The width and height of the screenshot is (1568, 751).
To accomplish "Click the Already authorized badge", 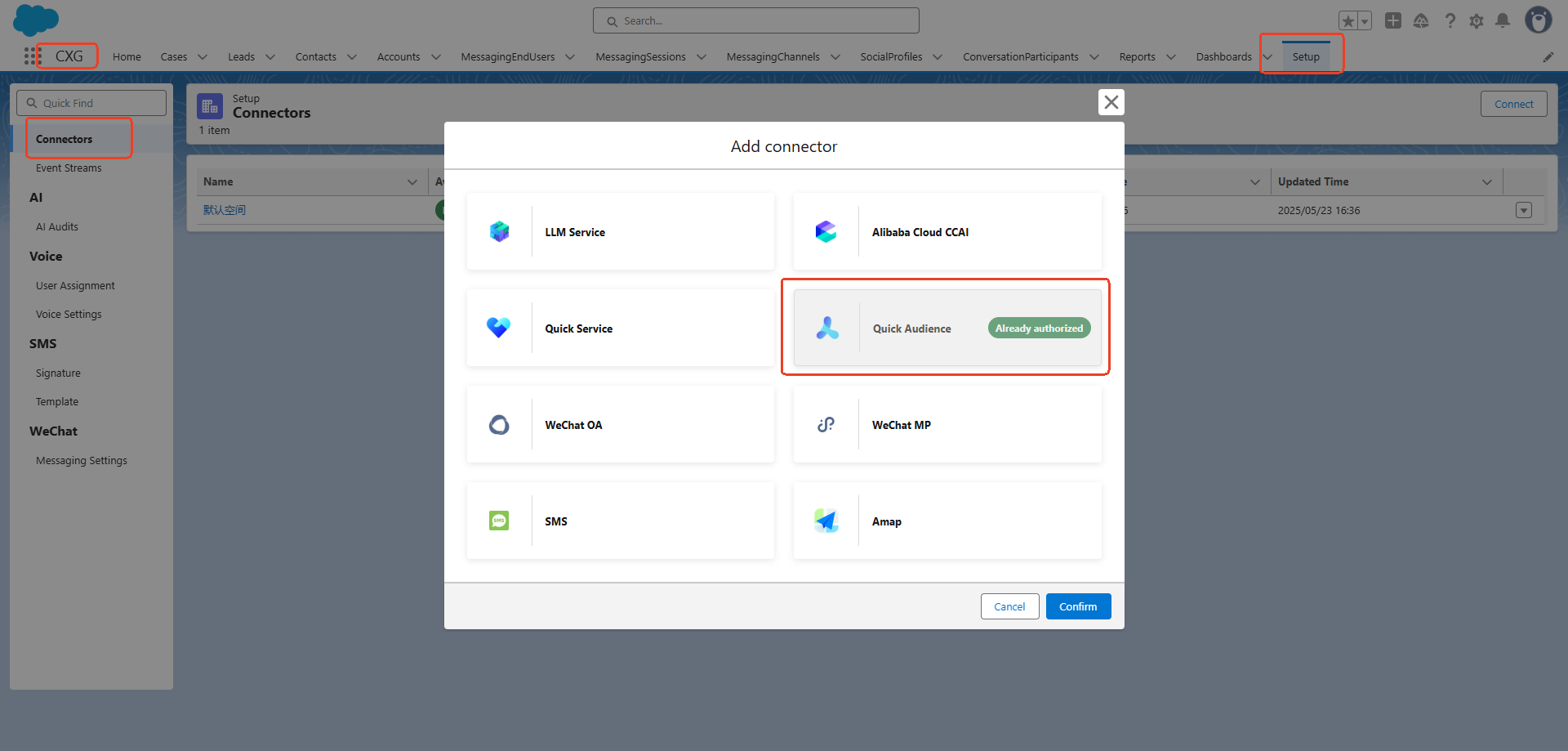I will pos(1039,328).
